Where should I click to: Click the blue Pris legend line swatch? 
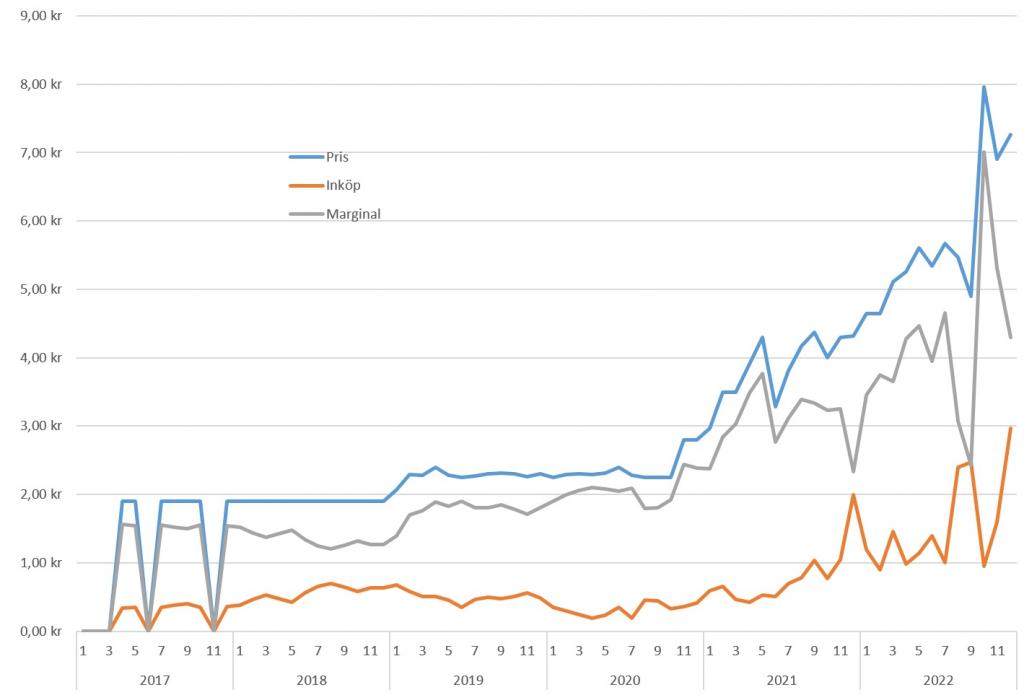coord(305,157)
